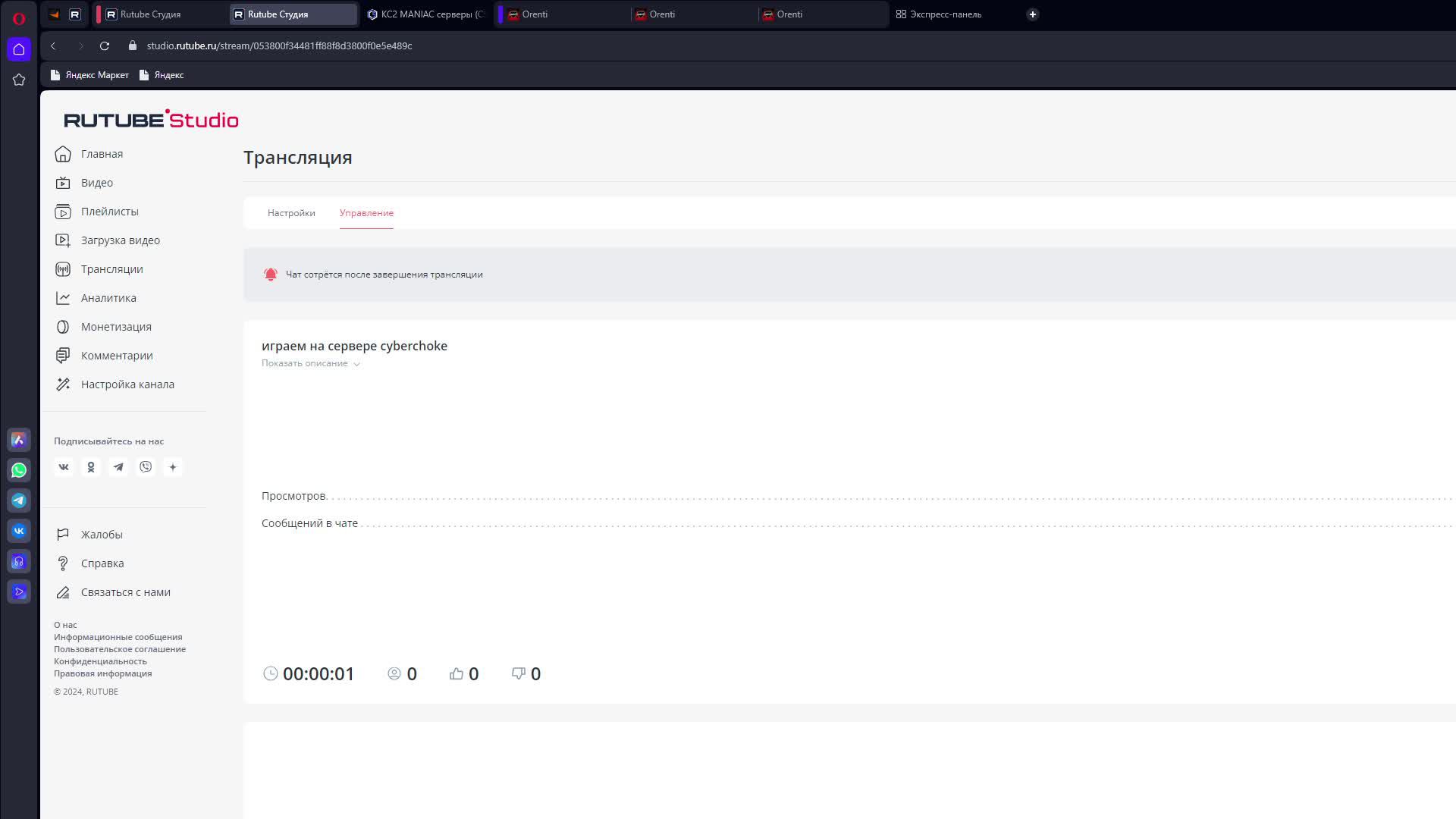Click the Сообщений в чате label
Image resolution: width=1456 pixels, height=819 pixels.
(309, 523)
